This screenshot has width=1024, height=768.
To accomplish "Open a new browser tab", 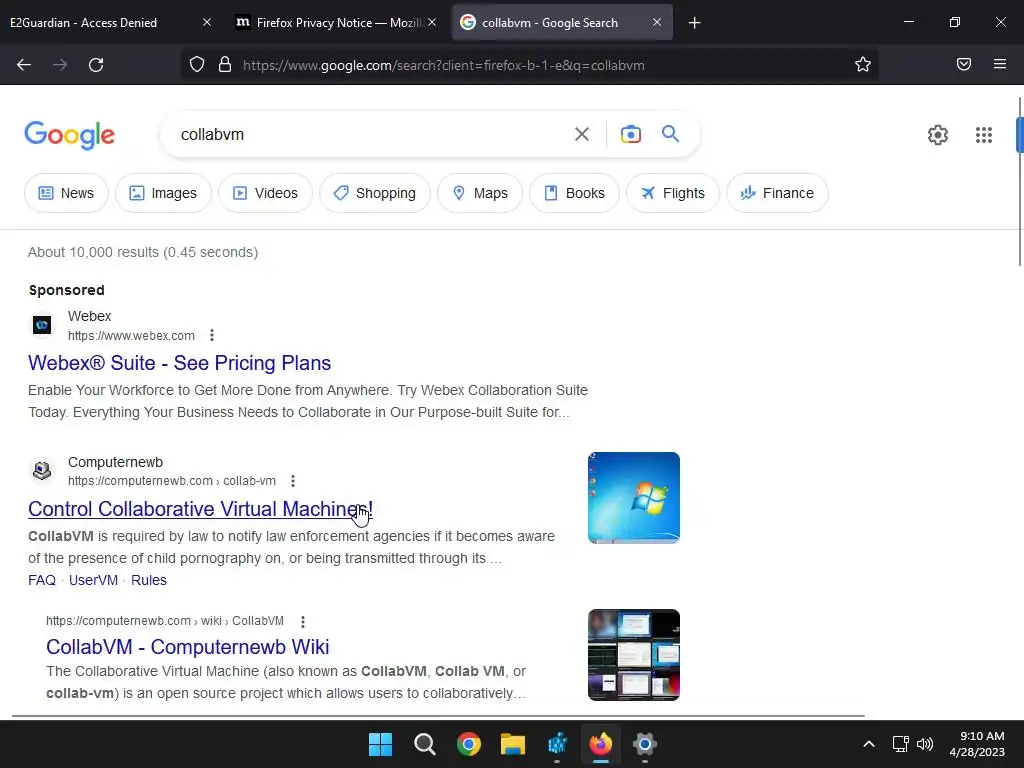I will [695, 23].
